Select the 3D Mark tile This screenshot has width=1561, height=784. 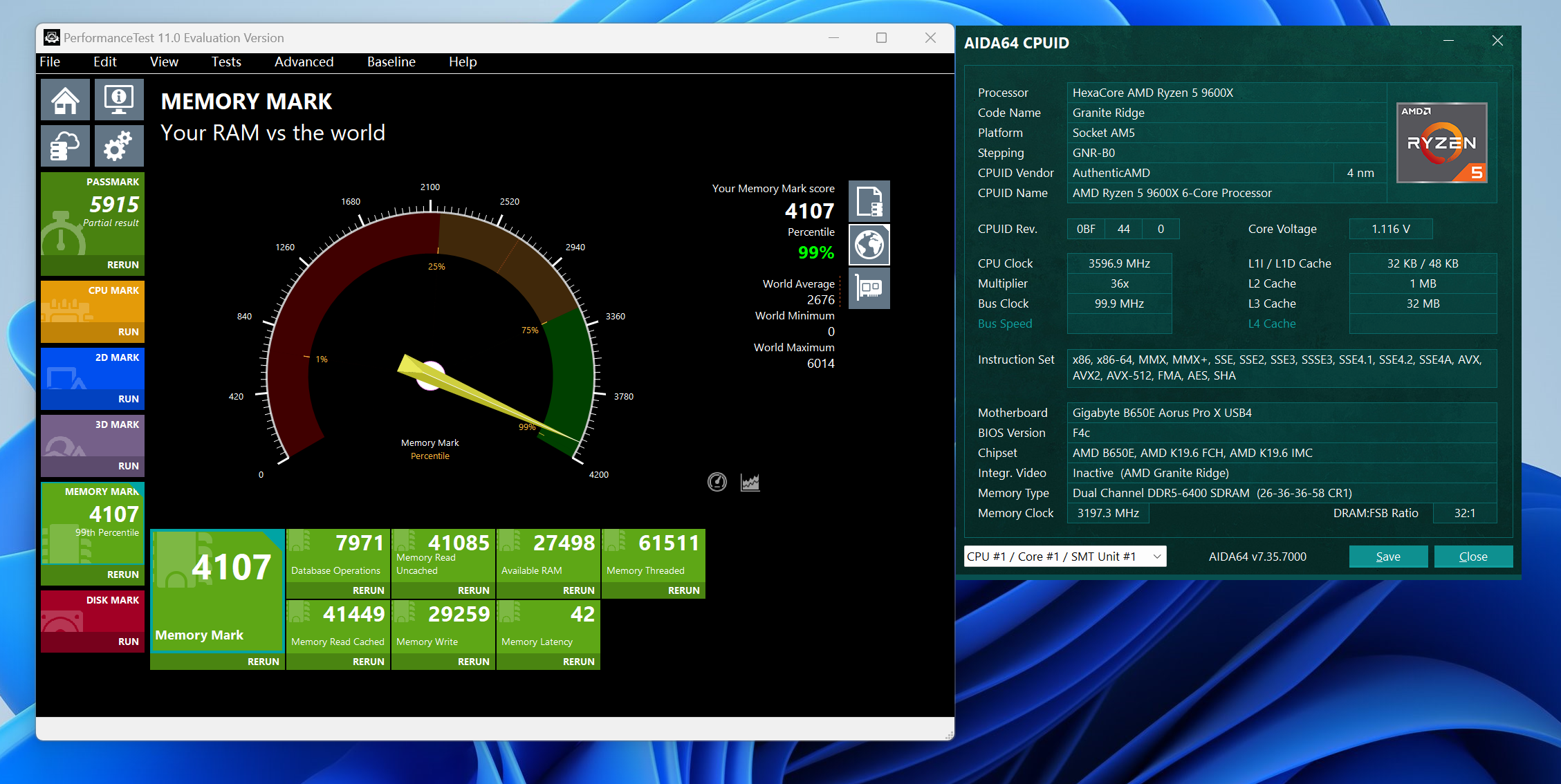coord(93,436)
